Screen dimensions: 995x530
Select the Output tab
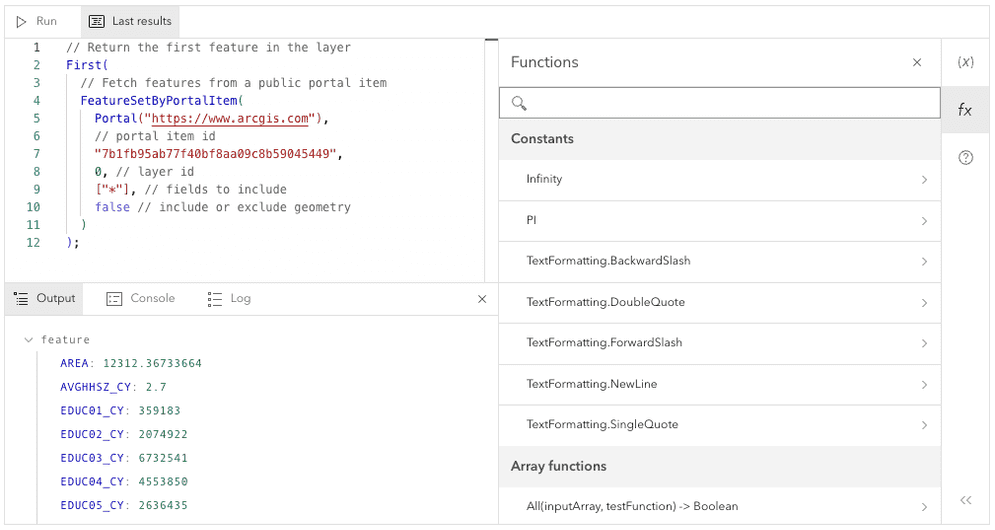tap(45, 299)
